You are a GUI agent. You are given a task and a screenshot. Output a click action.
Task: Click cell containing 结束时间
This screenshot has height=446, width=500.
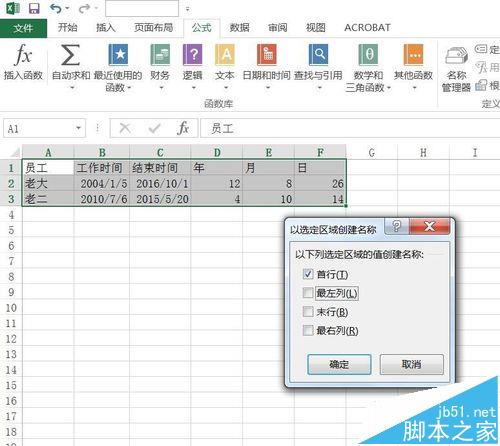[160, 167]
